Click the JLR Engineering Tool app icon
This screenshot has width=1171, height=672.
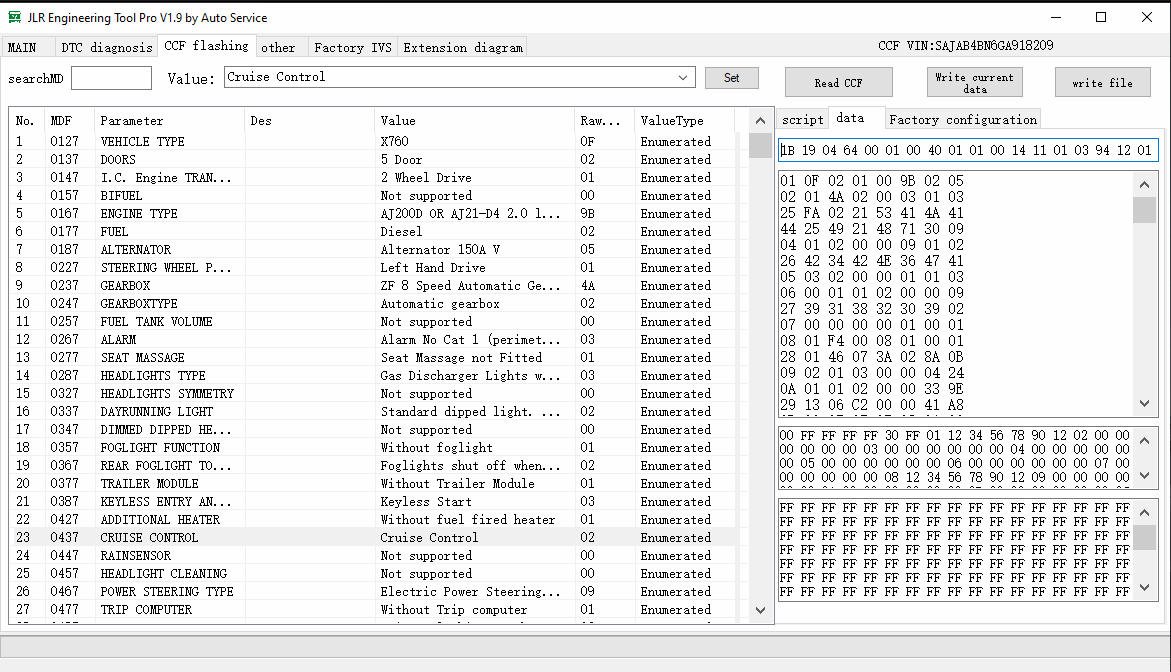[14, 17]
